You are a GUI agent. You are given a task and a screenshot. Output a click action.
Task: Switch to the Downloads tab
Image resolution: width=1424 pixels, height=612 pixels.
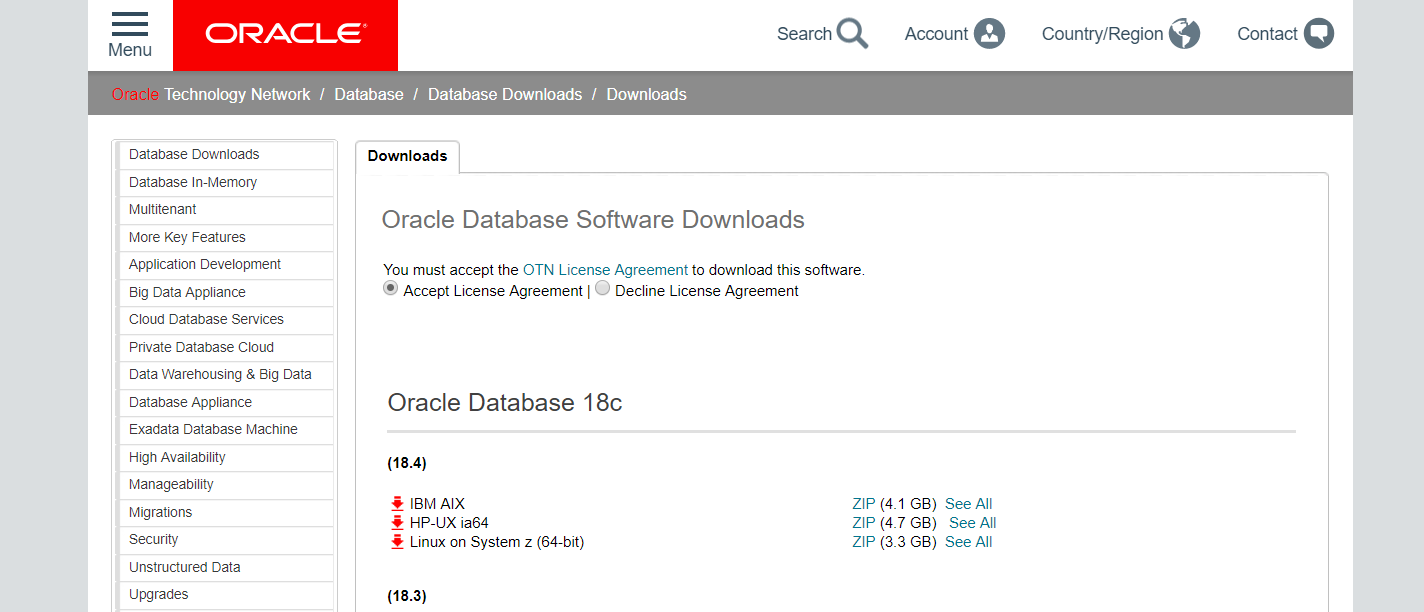[407, 156]
